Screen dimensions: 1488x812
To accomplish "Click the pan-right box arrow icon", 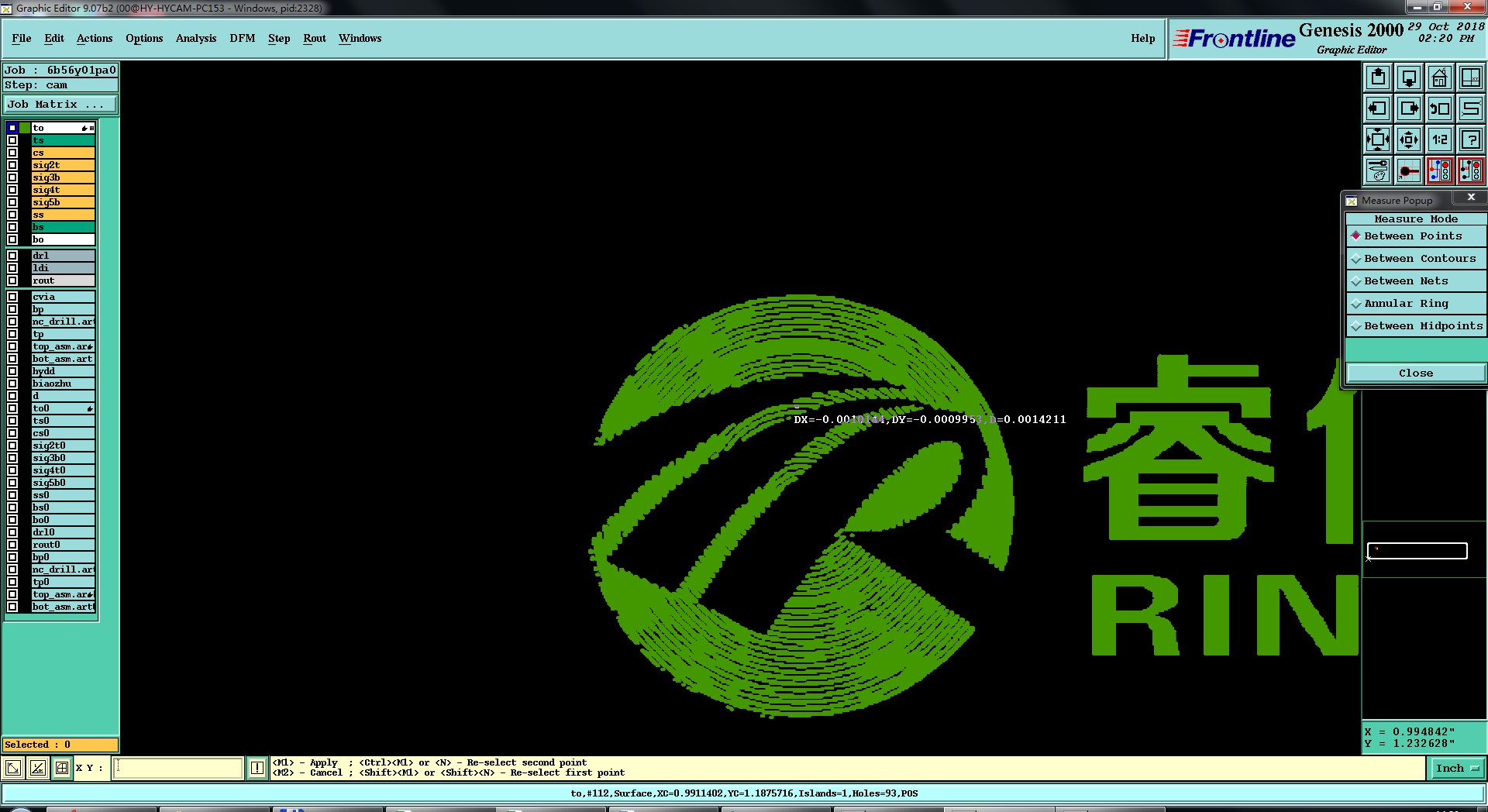I will point(1409,108).
